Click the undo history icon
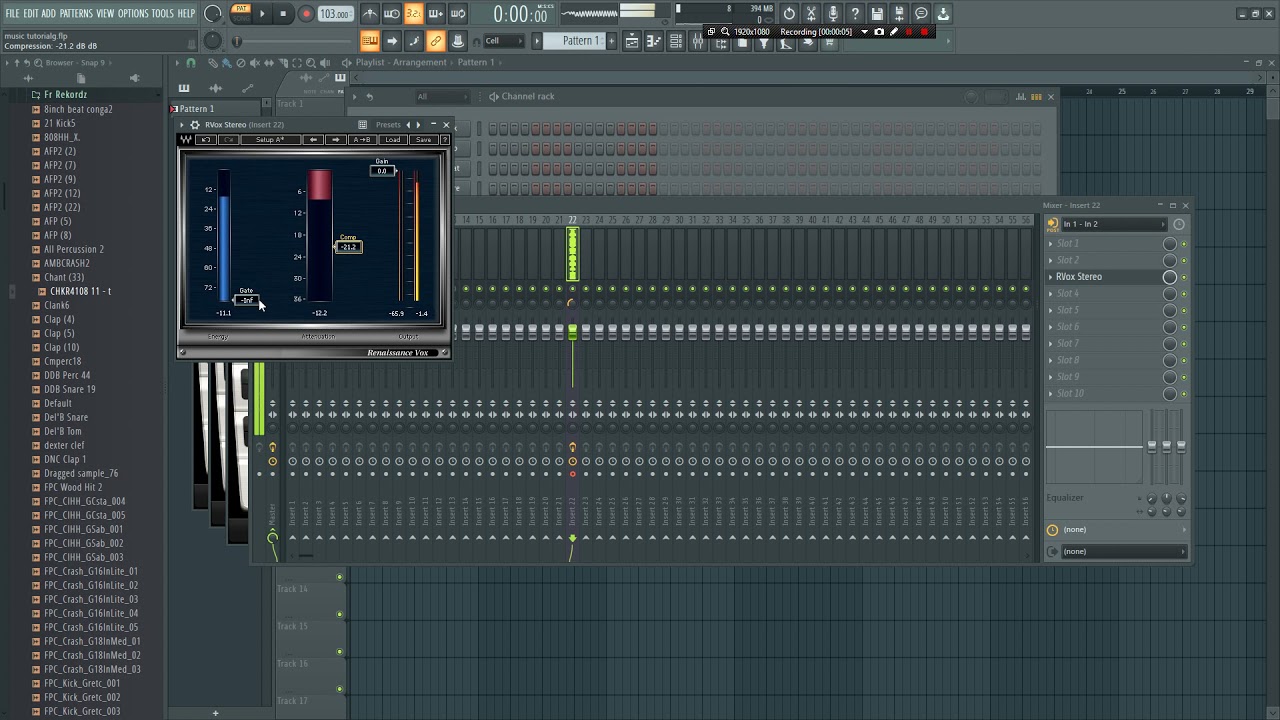The image size is (1280, 720). click(x=789, y=14)
